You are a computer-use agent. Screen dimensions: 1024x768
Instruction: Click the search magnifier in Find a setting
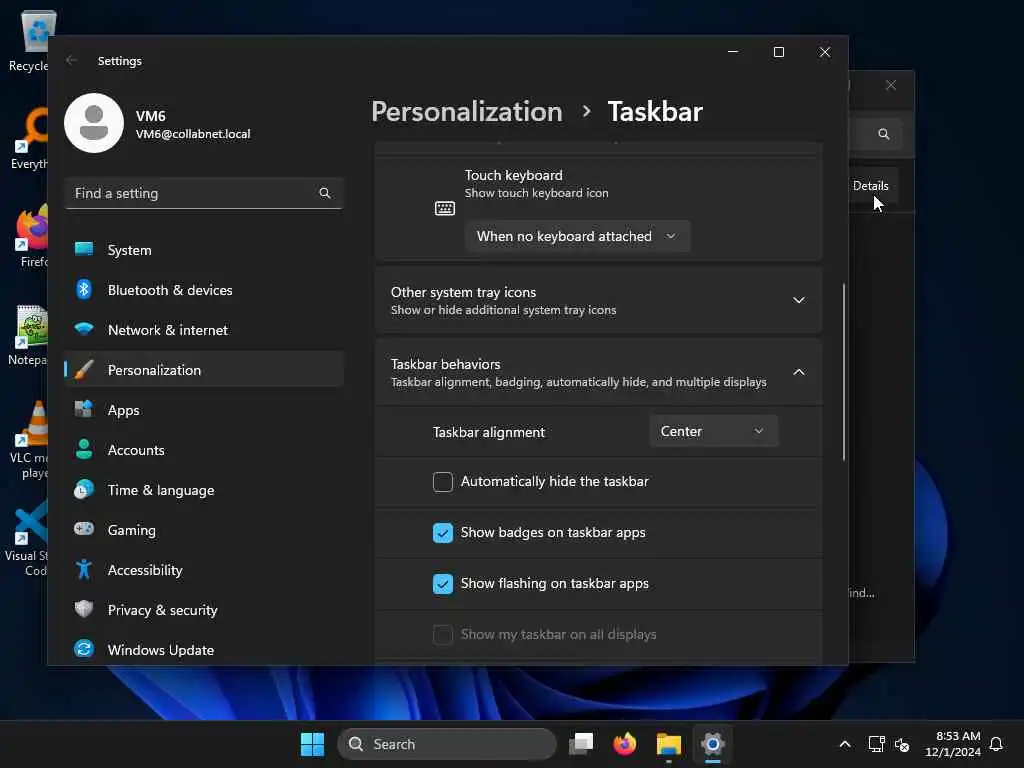pos(325,193)
